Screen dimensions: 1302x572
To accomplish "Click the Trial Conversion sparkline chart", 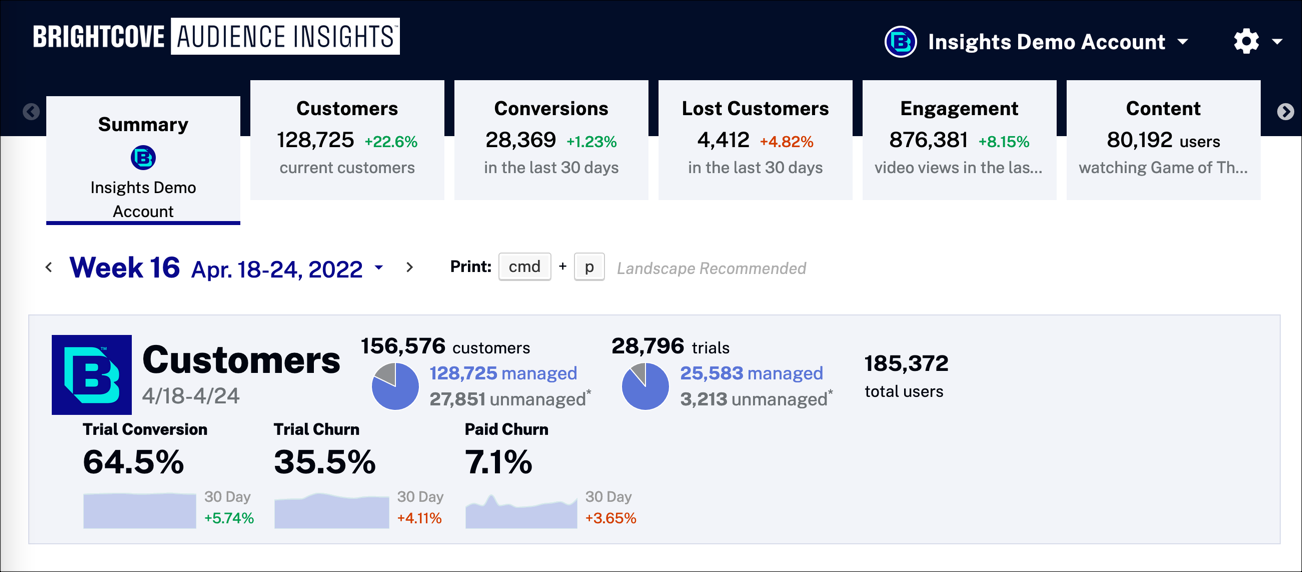I will (140, 510).
